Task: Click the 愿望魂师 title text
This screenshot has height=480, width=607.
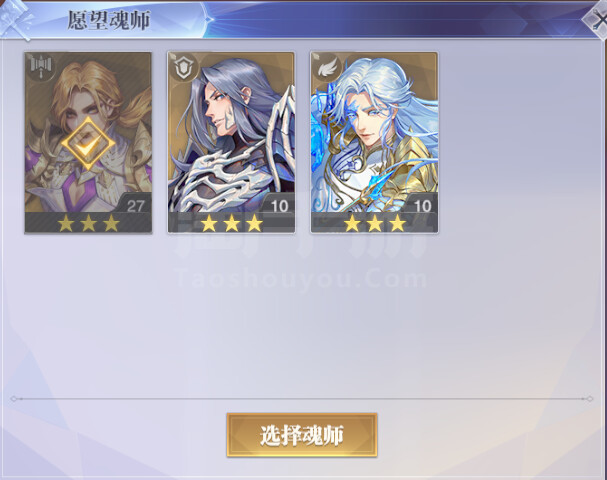Action: 109,20
